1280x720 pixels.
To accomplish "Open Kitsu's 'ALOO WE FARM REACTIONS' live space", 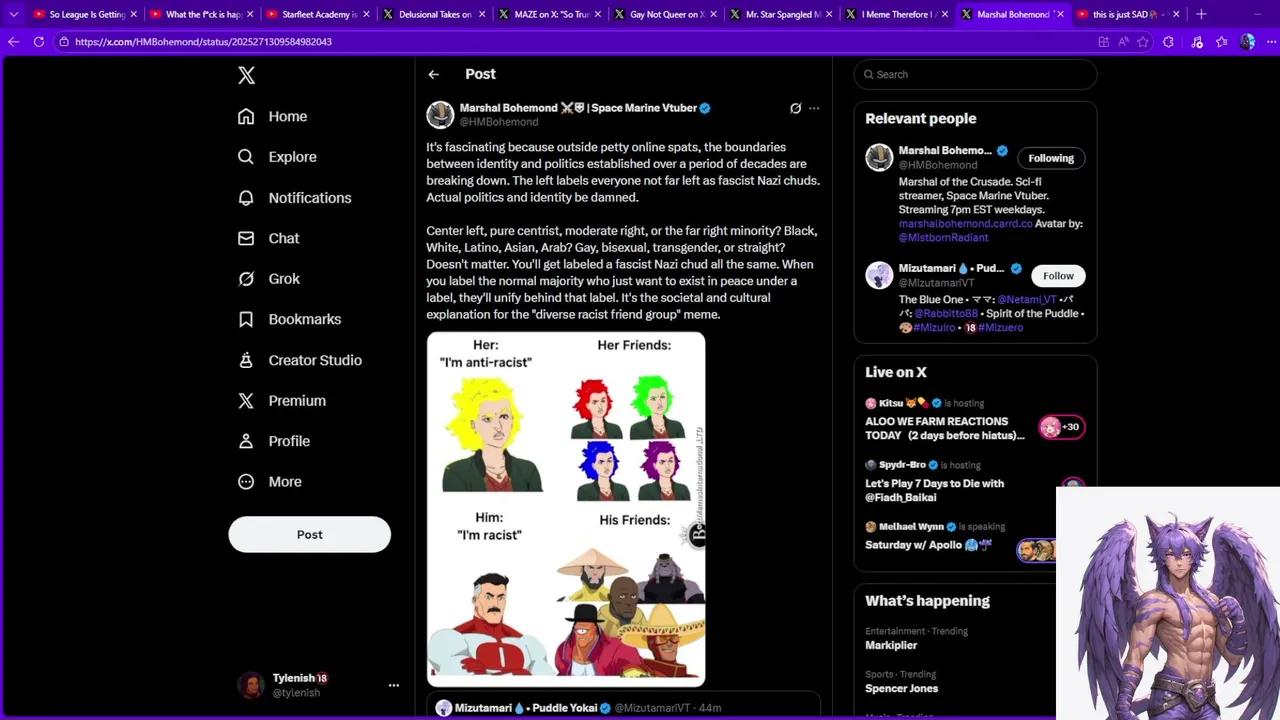I will pos(945,428).
